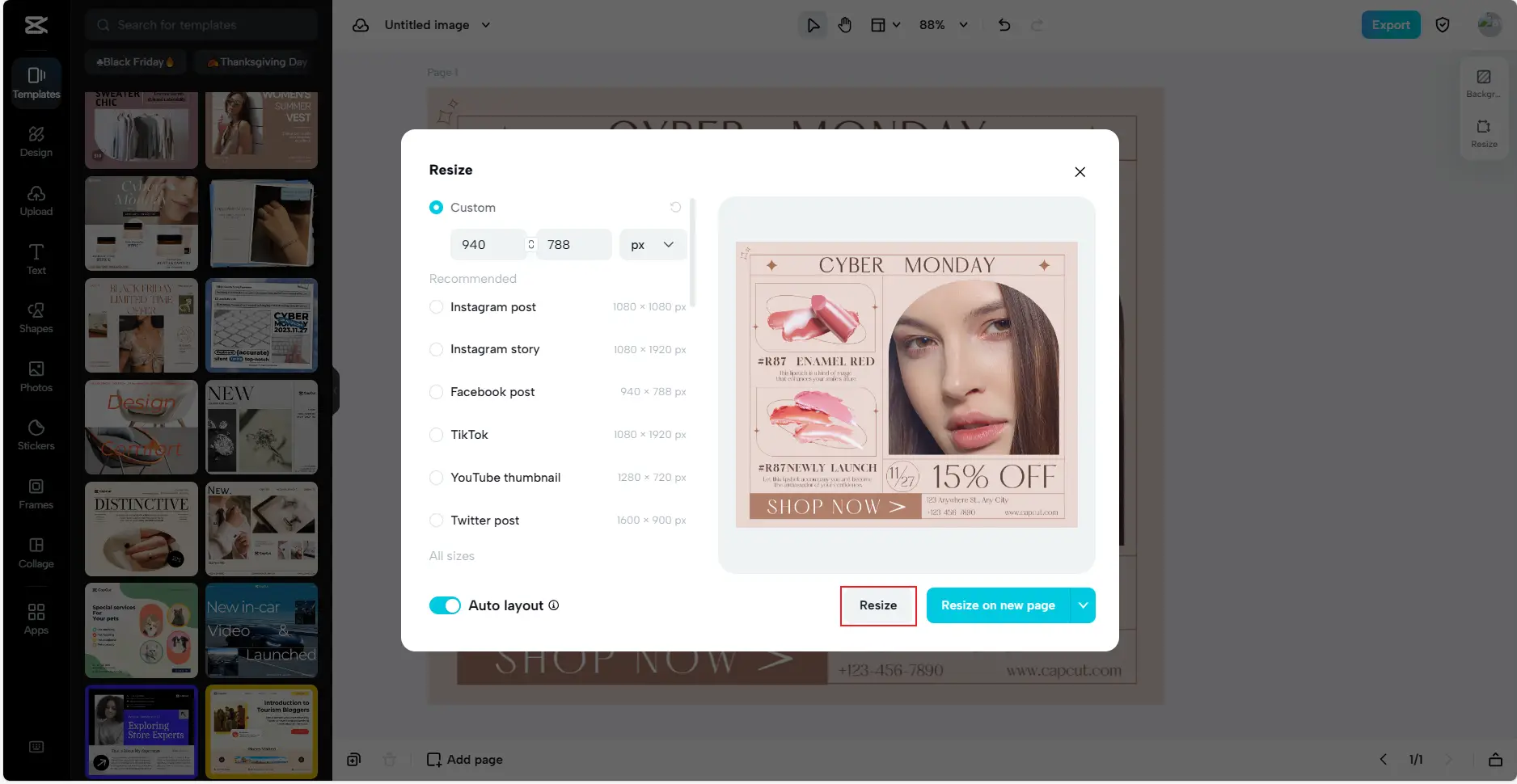The image size is (1517, 784).
Task: Open the px unit dropdown
Action: (x=652, y=244)
